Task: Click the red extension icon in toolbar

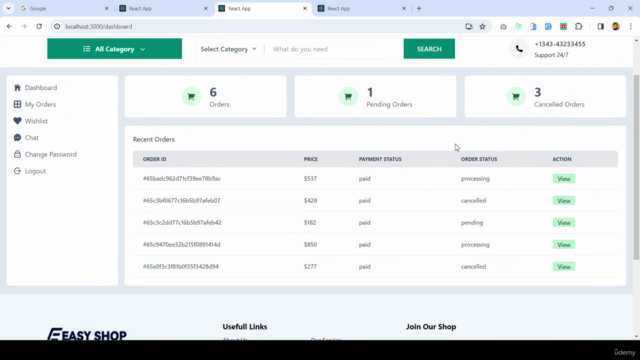Action: (563, 27)
